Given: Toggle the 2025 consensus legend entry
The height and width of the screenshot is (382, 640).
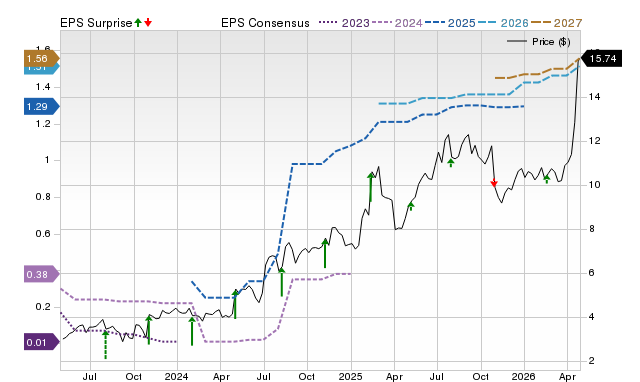Looking at the screenshot, I should point(450,23).
